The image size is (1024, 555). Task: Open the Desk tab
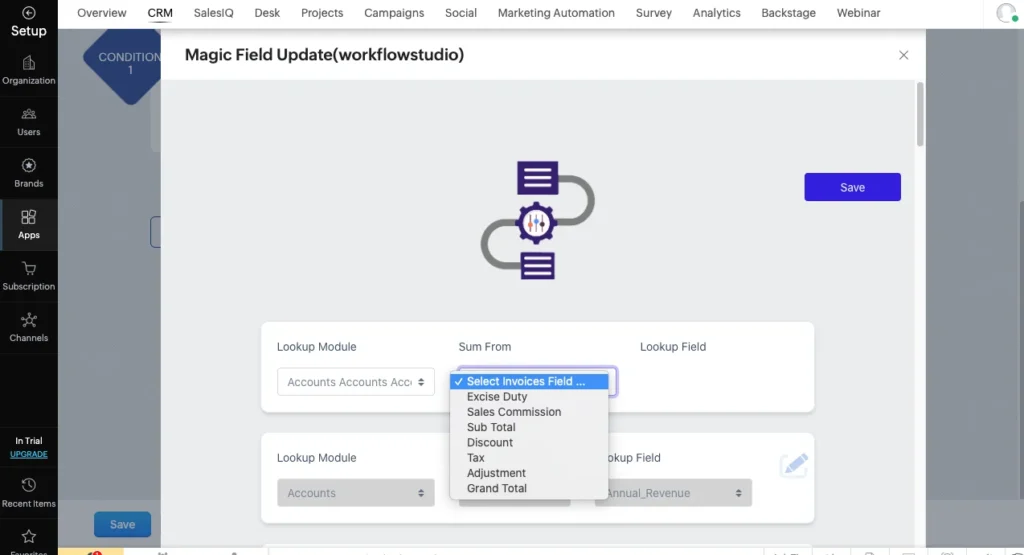(x=267, y=13)
